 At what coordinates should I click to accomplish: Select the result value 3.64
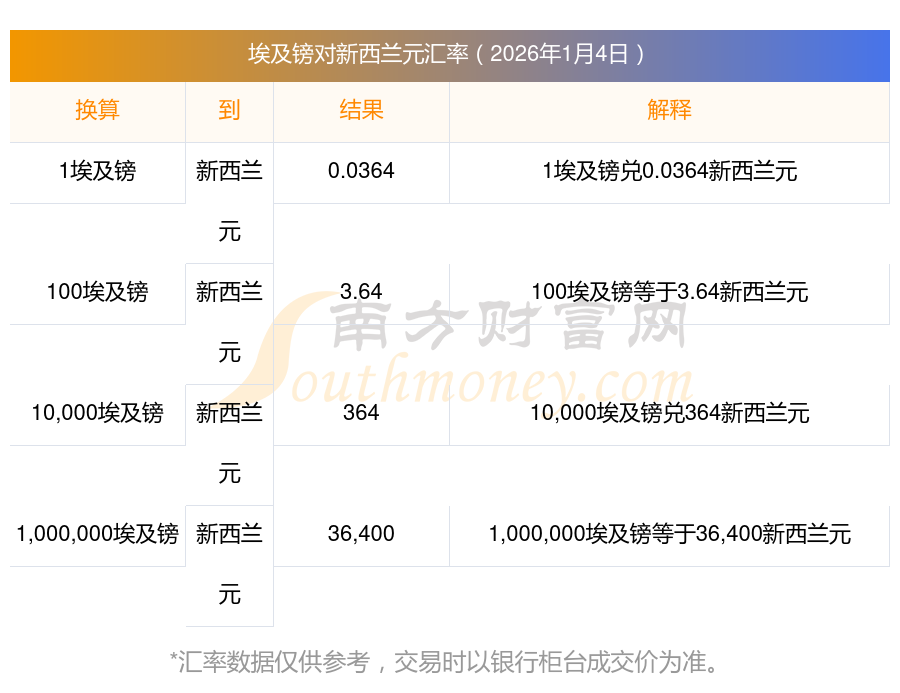click(361, 293)
